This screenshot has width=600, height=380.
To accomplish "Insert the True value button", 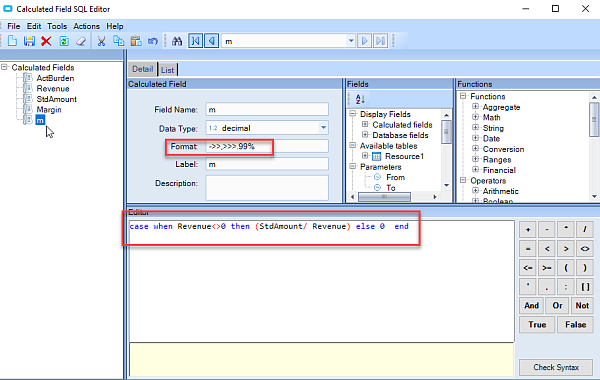I will click(537, 325).
